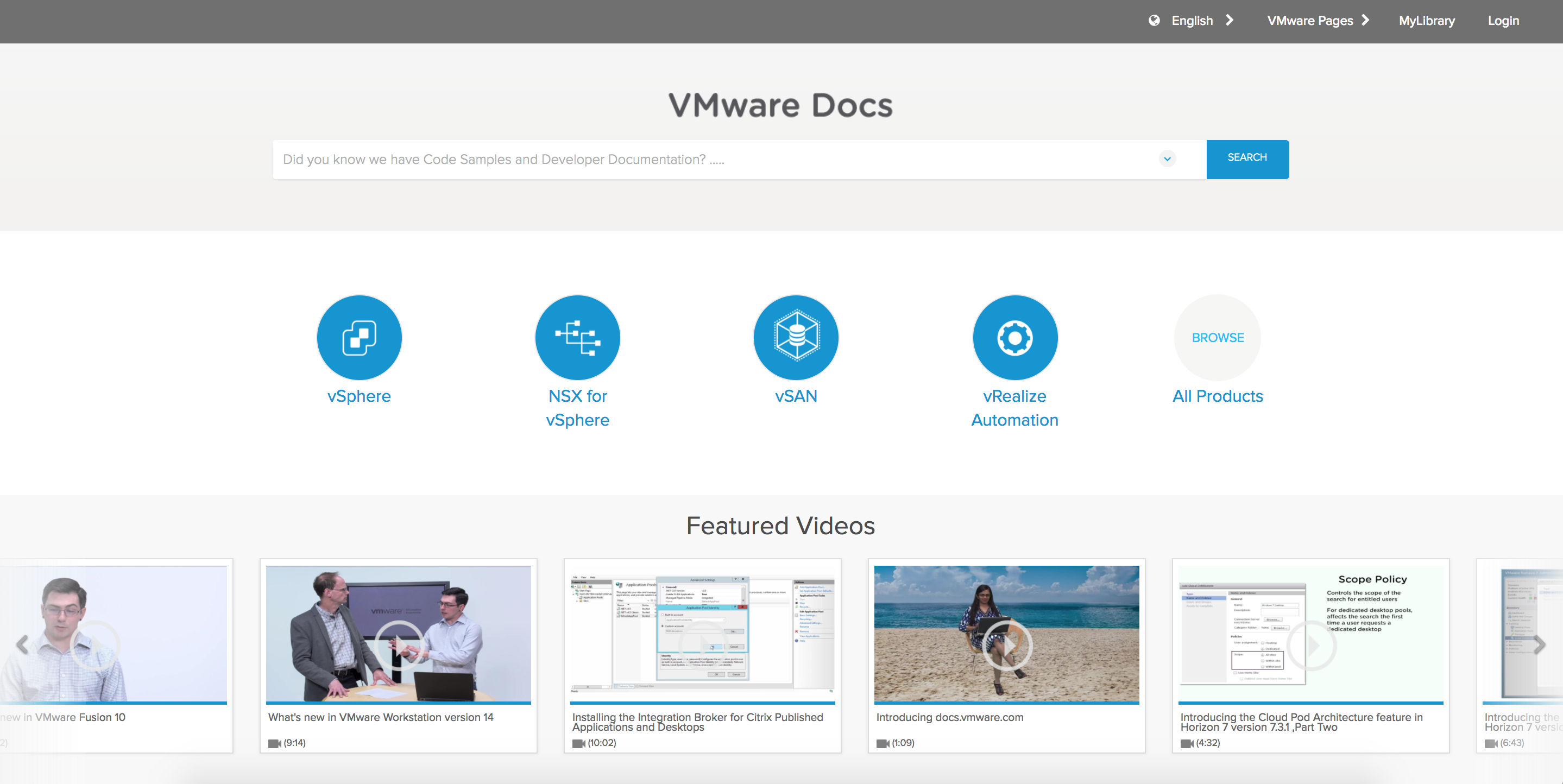Click the BROWSE All Products circle
The height and width of the screenshot is (784, 1563).
pyautogui.click(x=1218, y=337)
